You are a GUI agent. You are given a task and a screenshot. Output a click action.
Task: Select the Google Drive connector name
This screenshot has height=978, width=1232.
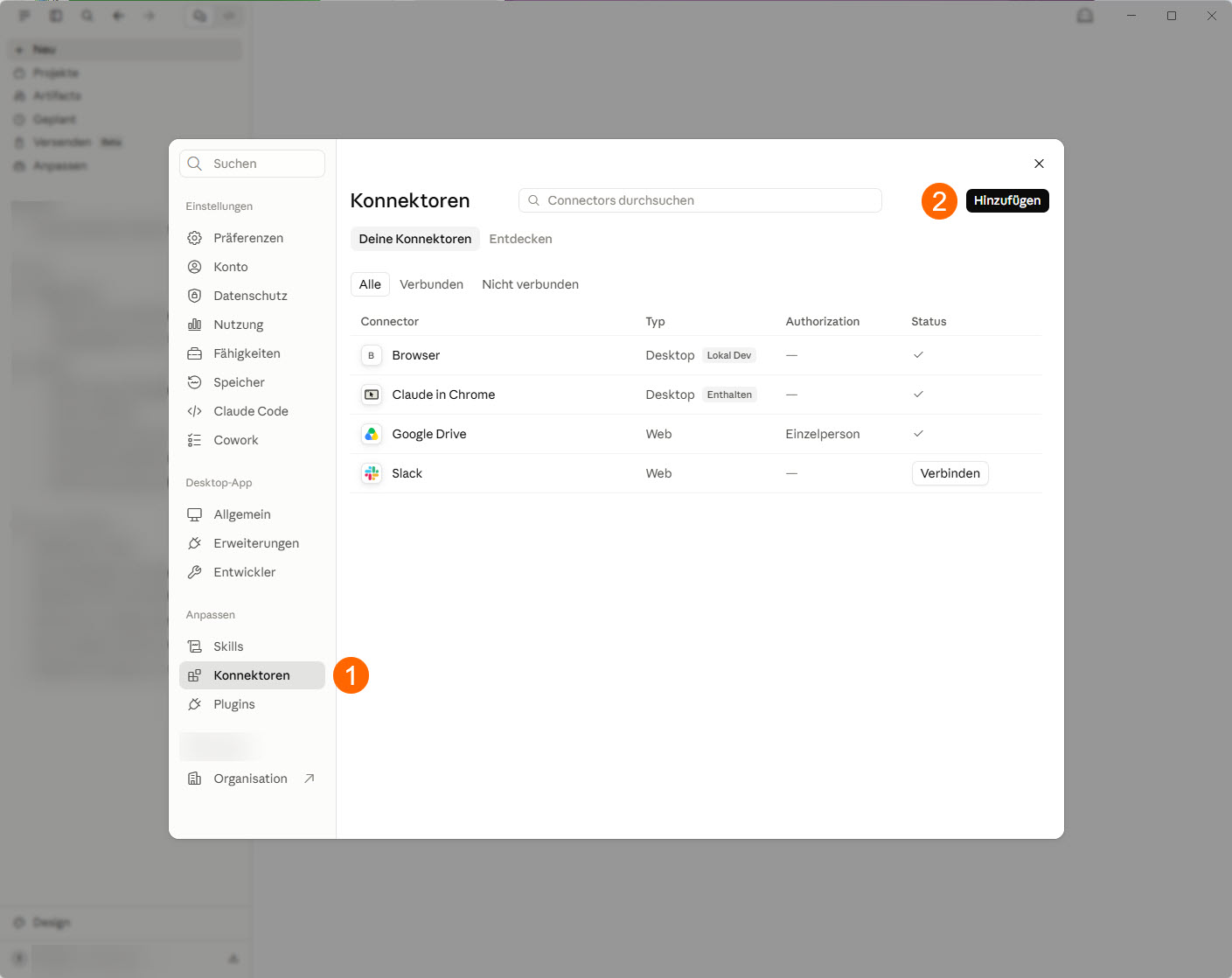(429, 434)
